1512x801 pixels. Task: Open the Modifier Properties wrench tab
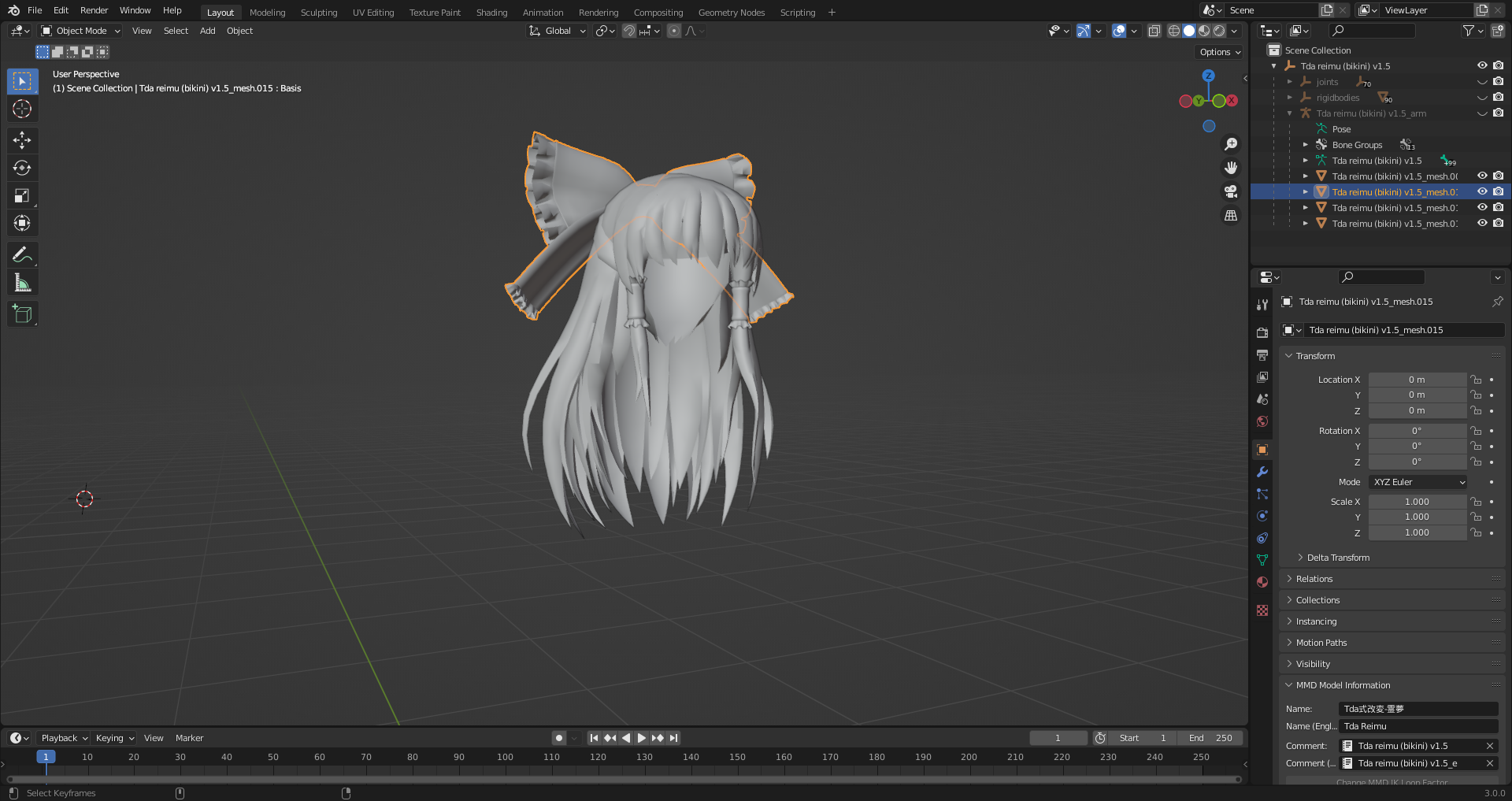pos(1262,472)
